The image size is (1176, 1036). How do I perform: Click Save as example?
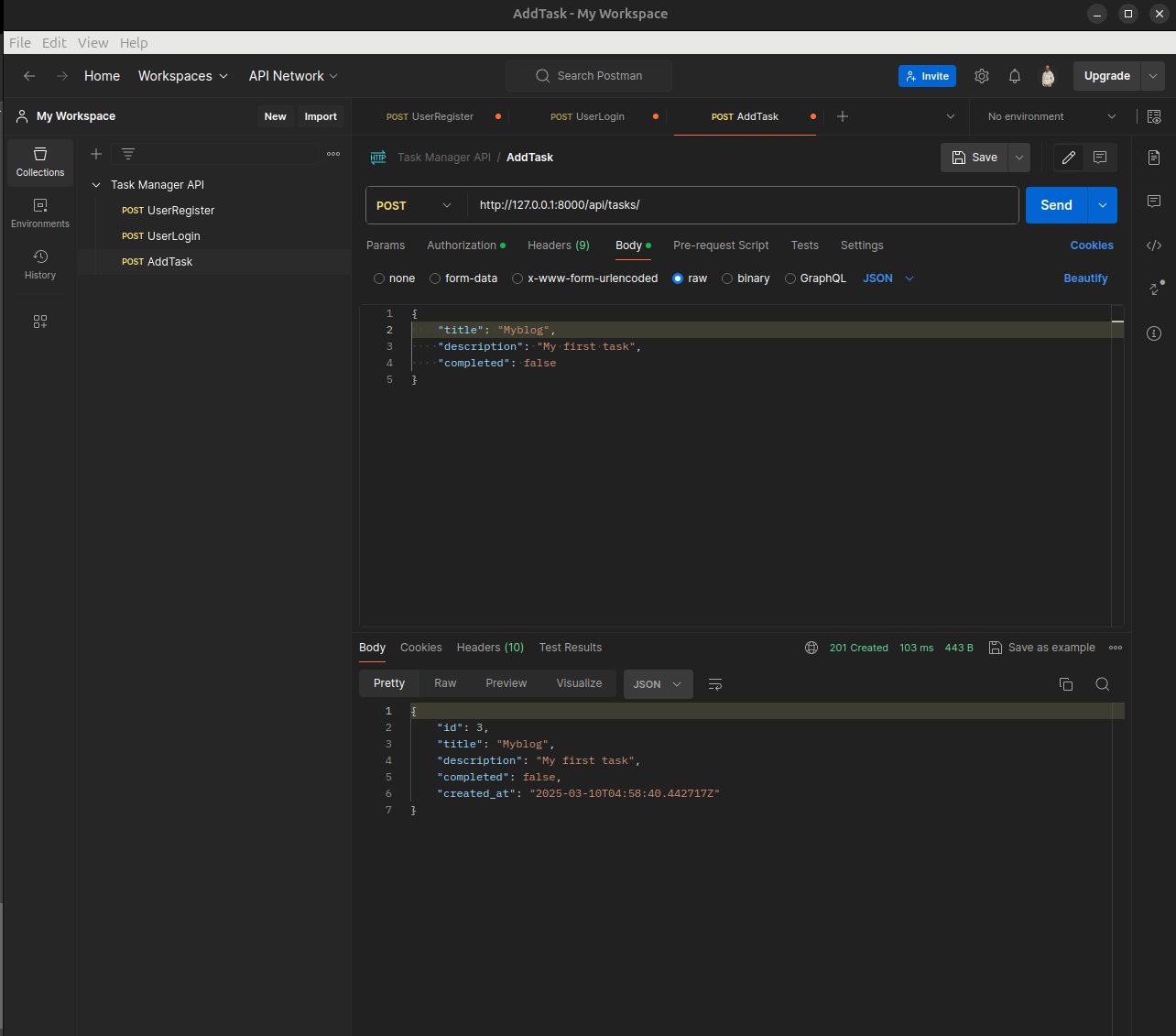pyautogui.click(x=1042, y=648)
